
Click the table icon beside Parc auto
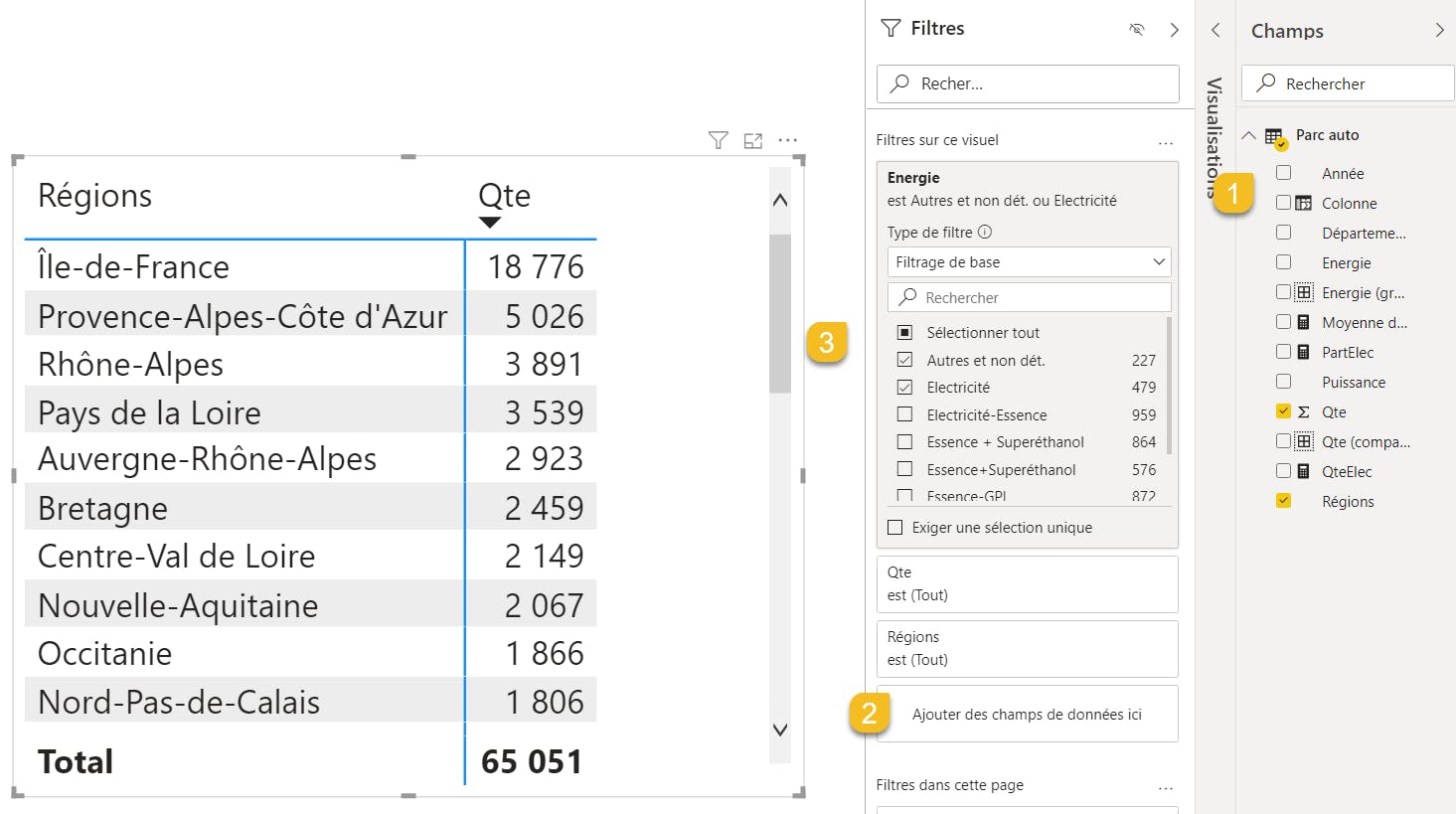click(x=1275, y=134)
